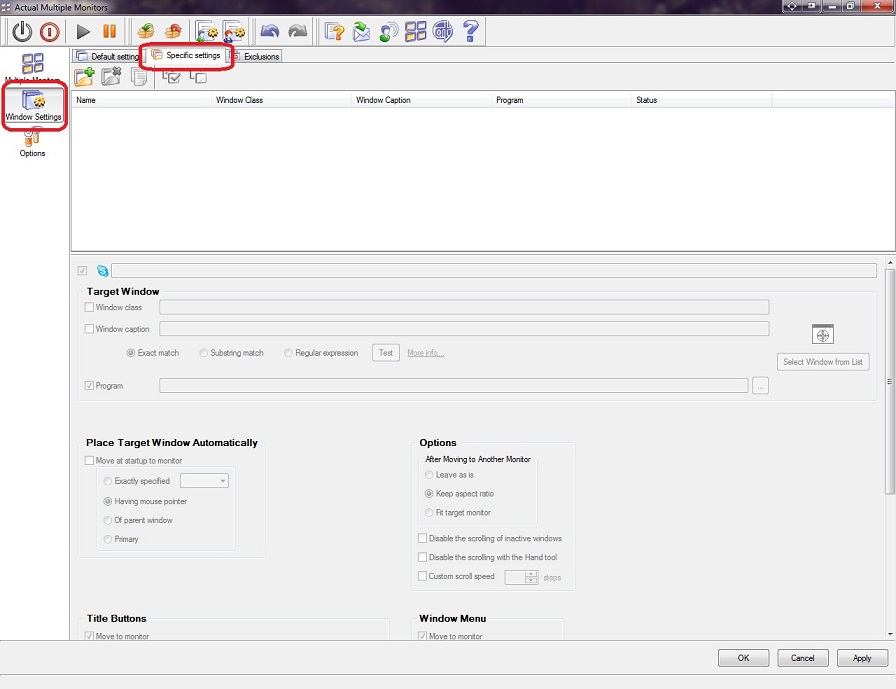This screenshot has height=689, width=896.
Task: Click the copy documents icon below the tabs
Action: click(139, 77)
